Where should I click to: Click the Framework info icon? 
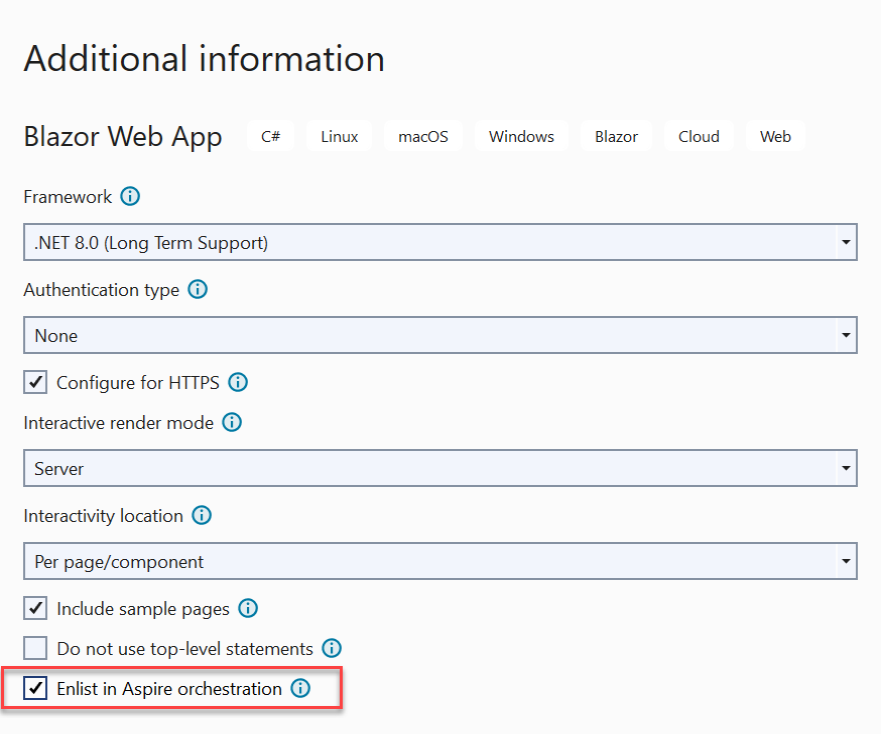coord(130,197)
